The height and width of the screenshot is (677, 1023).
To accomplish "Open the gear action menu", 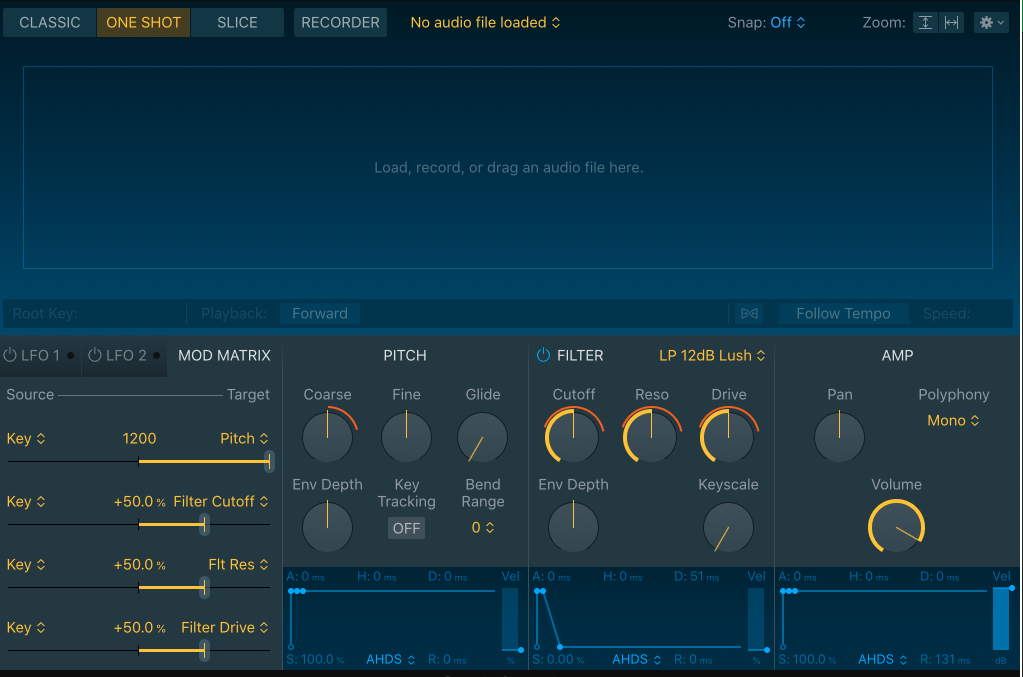I will click(991, 23).
